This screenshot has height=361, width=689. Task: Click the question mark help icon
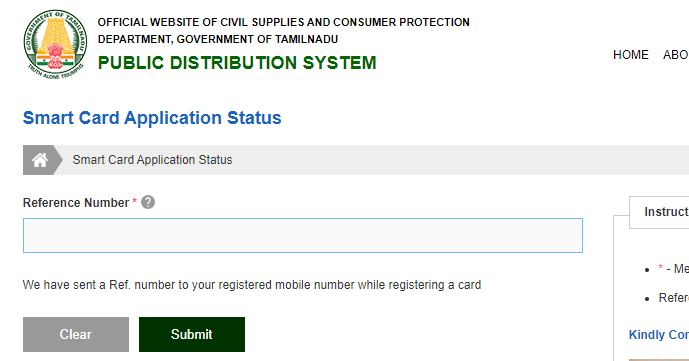coord(148,202)
